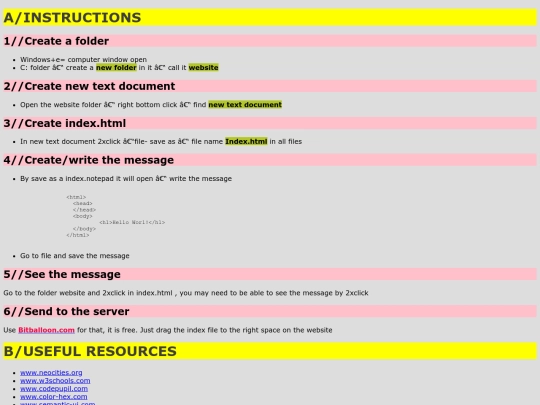Click the '6//Send to the server' heading

tap(270, 311)
